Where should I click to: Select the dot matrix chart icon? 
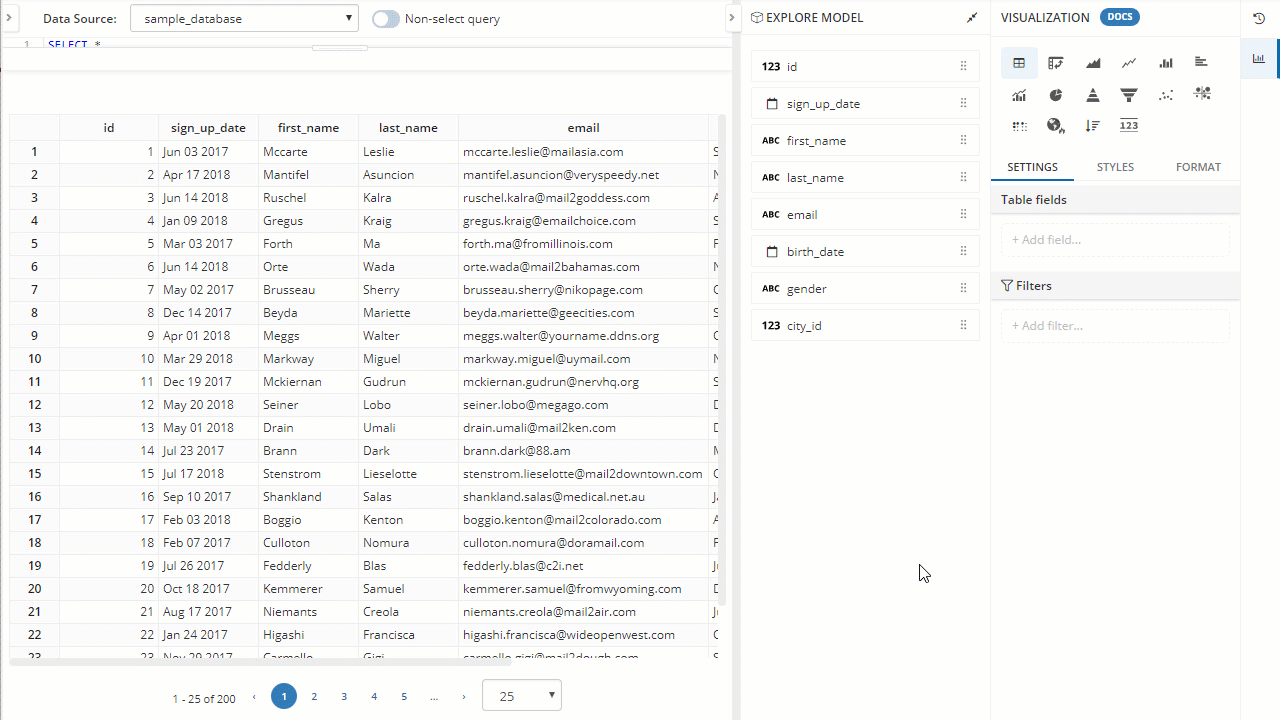[1019, 126]
